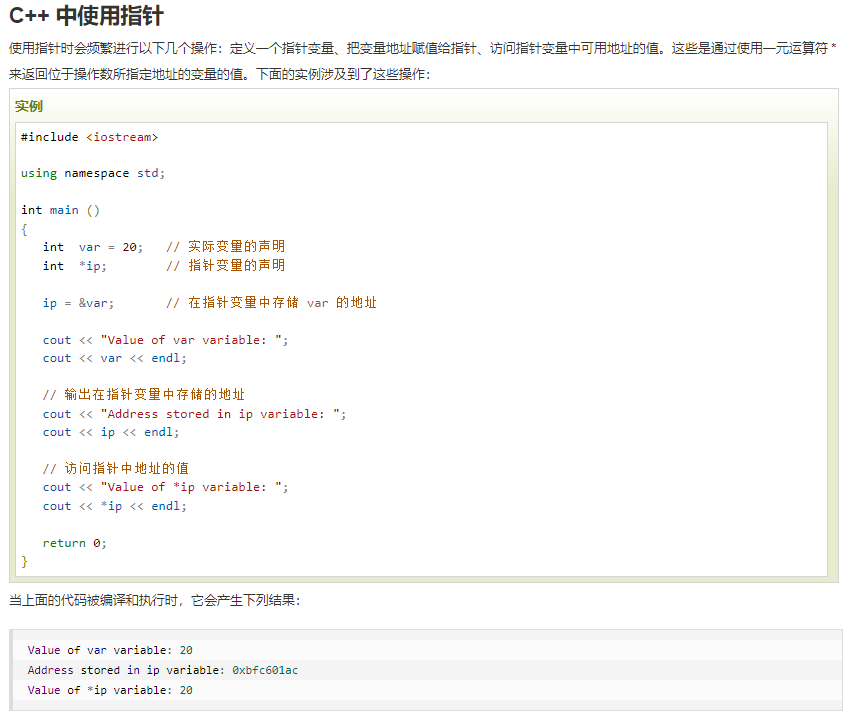Image resolution: width=850 pixels, height=715 pixels.
Task: Click output address "0xbfc601ac"
Action: click(265, 670)
